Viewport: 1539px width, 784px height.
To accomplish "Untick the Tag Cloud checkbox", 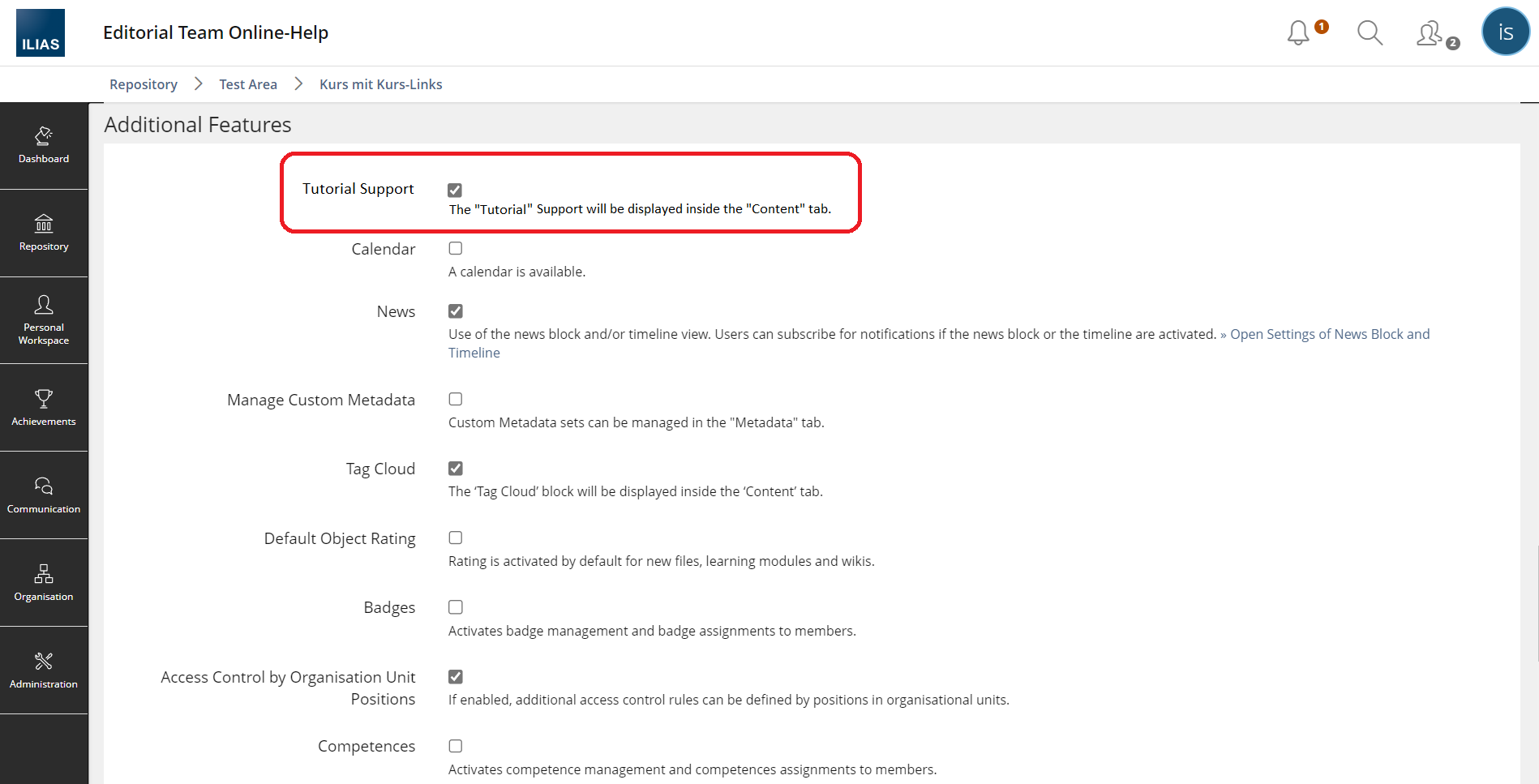I will (x=456, y=469).
